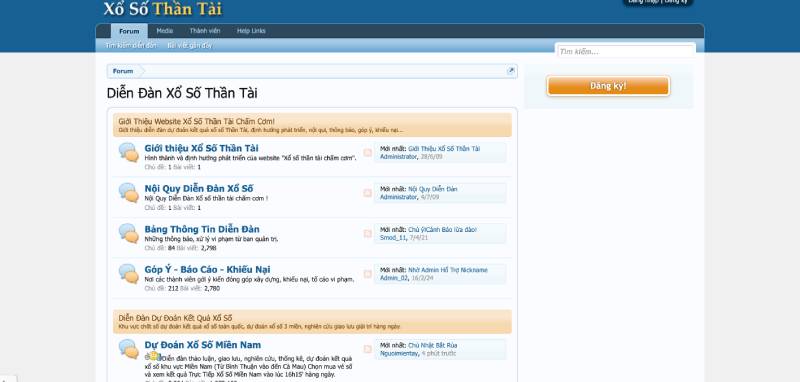The height and width of the screenshot is (382, 800).
Task: Open Bài viết gần đây sub-navigation link
Action: click(x=190, y=45)
